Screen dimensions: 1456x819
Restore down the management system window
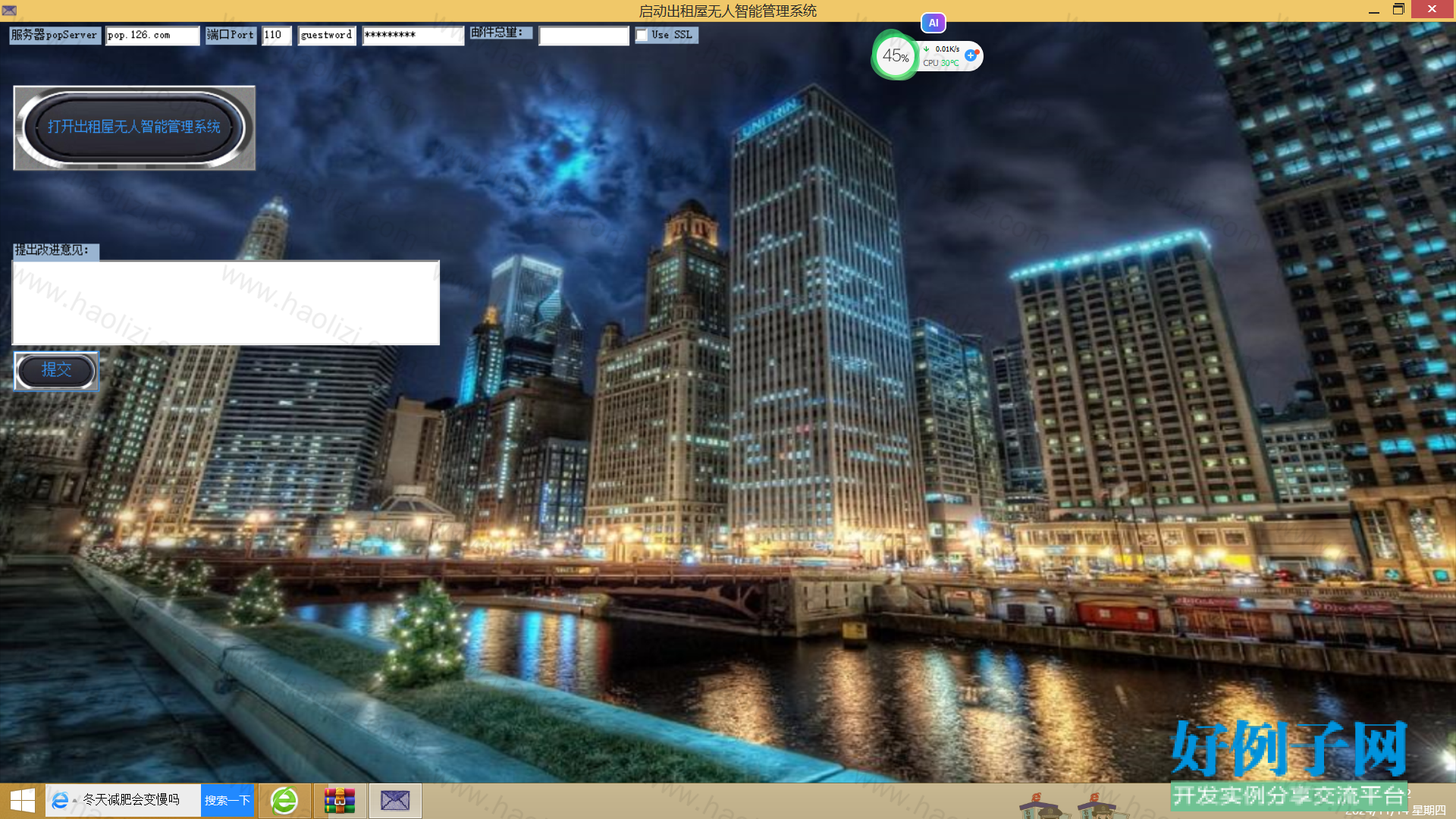tap(1399, 9)
